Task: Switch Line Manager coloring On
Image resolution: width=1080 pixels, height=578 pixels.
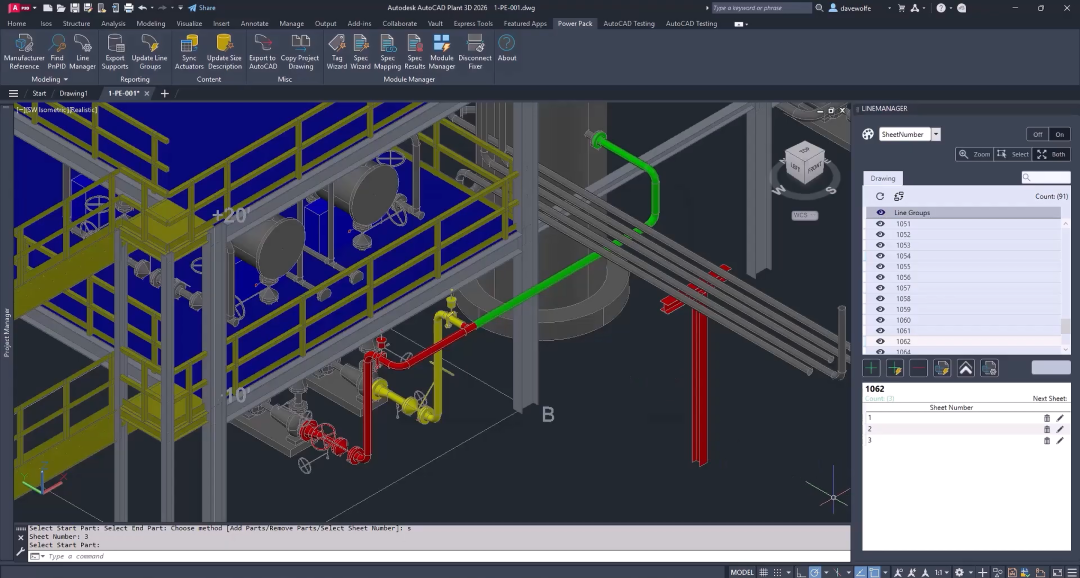Action: 1059,134
